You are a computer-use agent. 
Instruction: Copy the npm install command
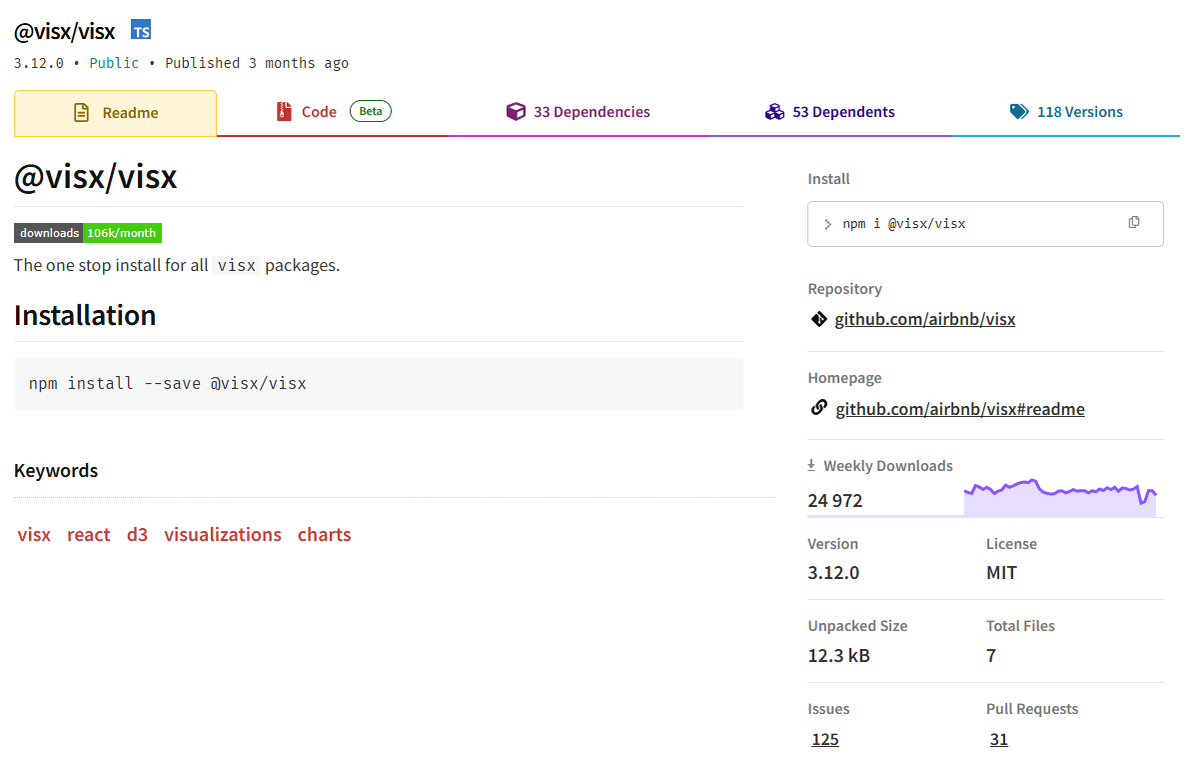click(1134, 222)
